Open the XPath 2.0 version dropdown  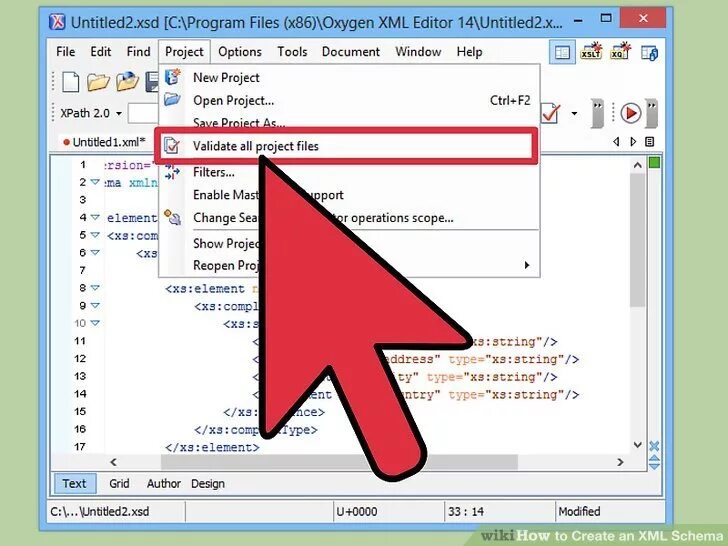(x=119, y=113)
